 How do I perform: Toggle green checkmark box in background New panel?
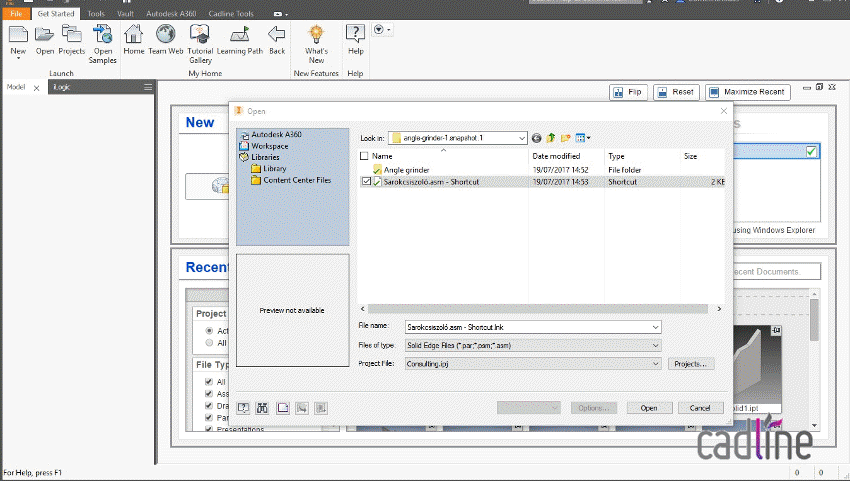[811, 151]
